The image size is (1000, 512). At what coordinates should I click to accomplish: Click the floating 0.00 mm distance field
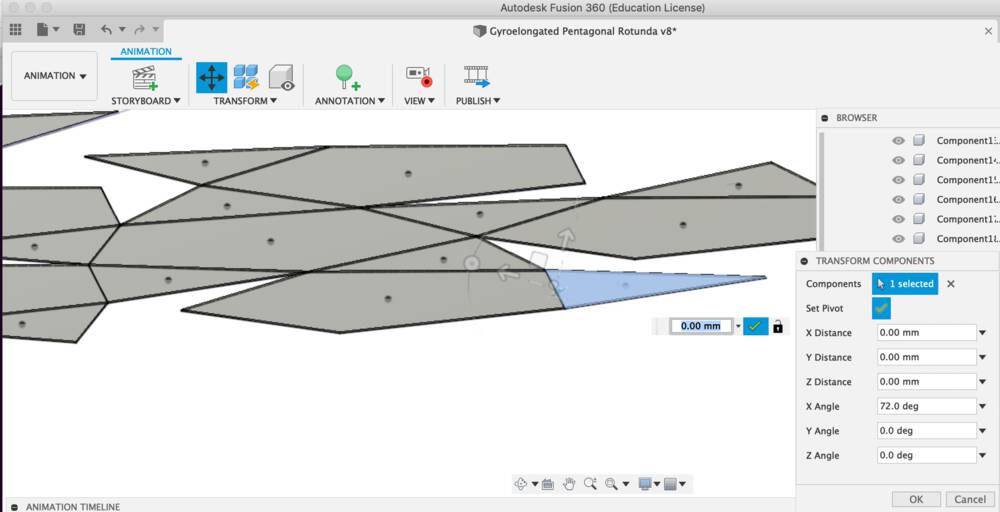(x=701, y=326)
